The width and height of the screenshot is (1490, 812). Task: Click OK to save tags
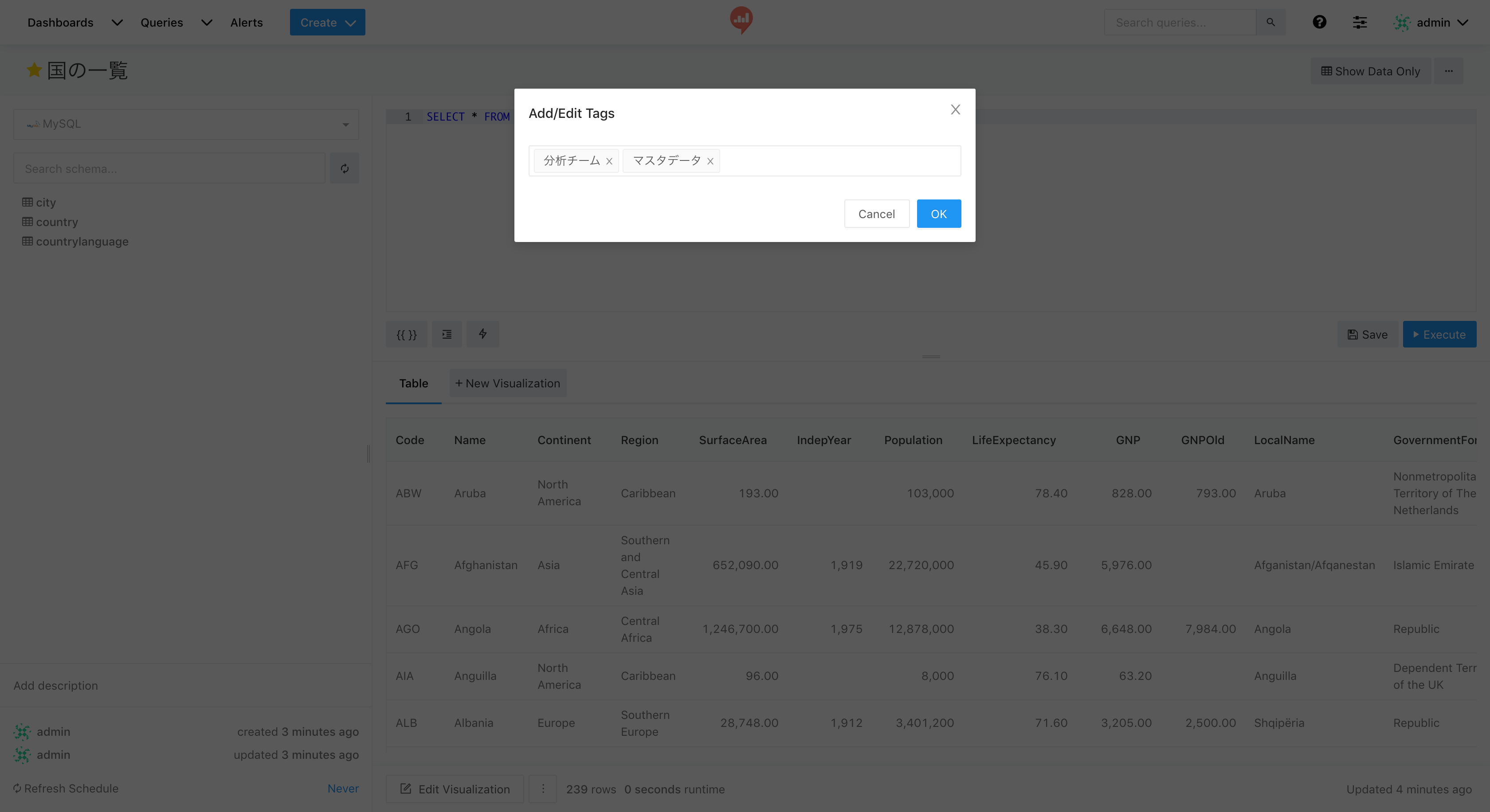tap(938, 214)
